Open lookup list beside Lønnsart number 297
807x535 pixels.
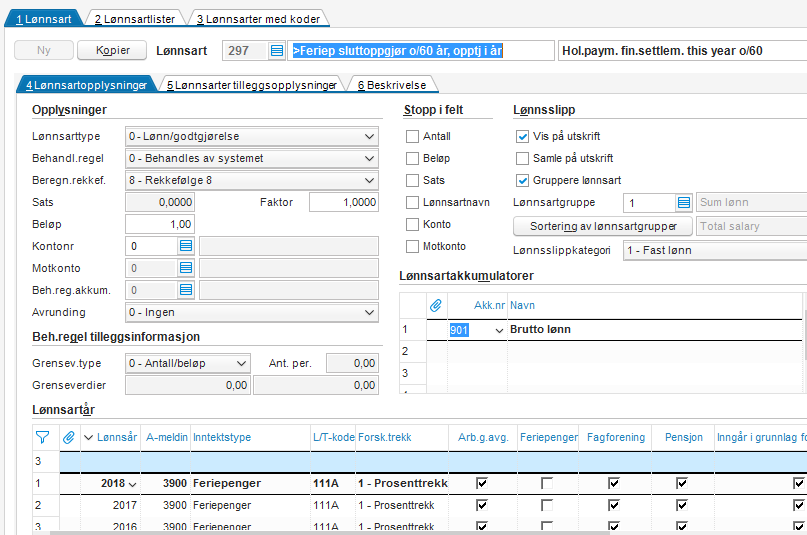tap(277, 51)
